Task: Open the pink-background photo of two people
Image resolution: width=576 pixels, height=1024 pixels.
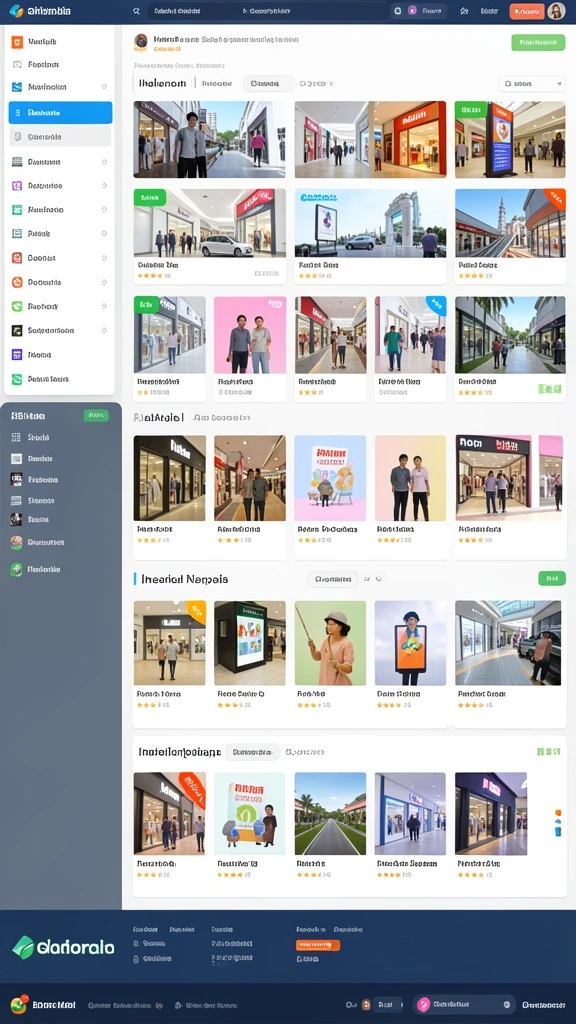Action: click(x=249, y=335)
